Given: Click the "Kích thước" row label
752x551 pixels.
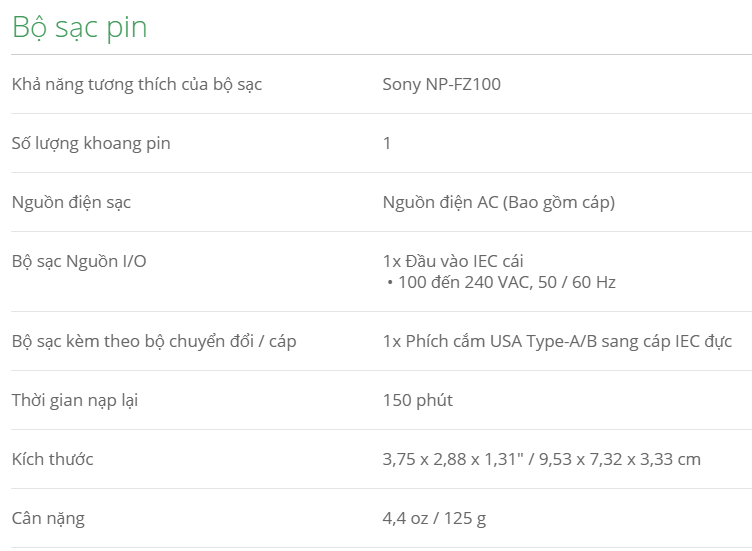Looking at the screenshot, I should [x=52, y=459].
